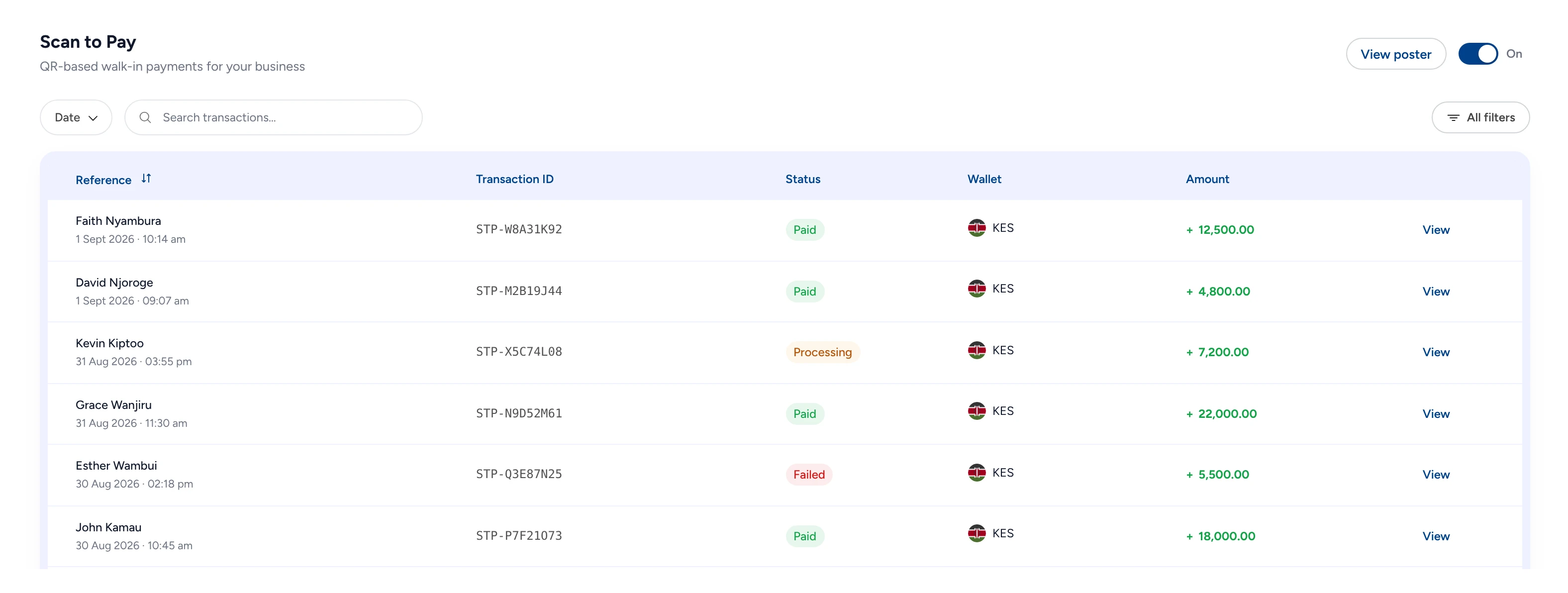
Task: Click the Reference column header
Action: pyautogui.click(x=103, y=180)
